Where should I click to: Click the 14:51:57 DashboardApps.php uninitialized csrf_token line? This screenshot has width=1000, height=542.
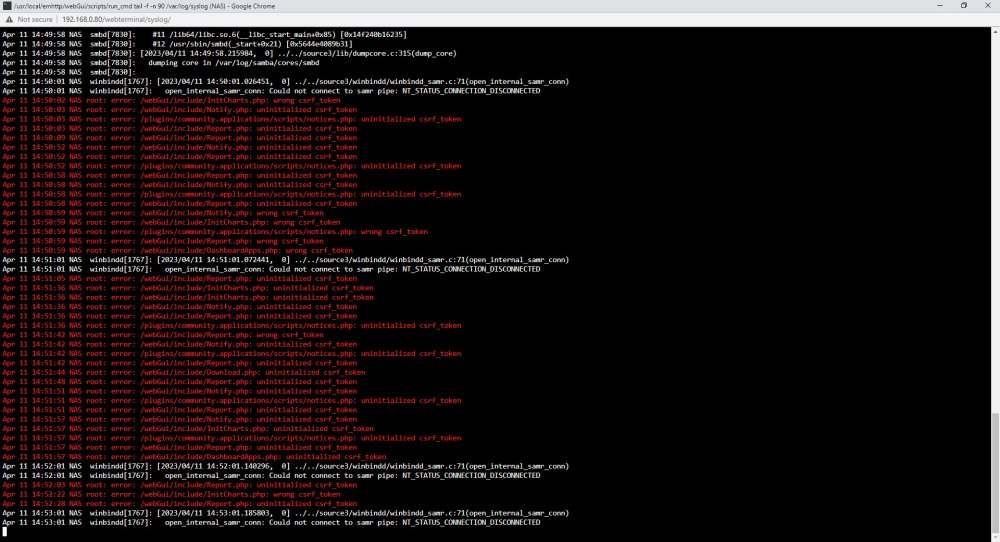coord(194,457)
